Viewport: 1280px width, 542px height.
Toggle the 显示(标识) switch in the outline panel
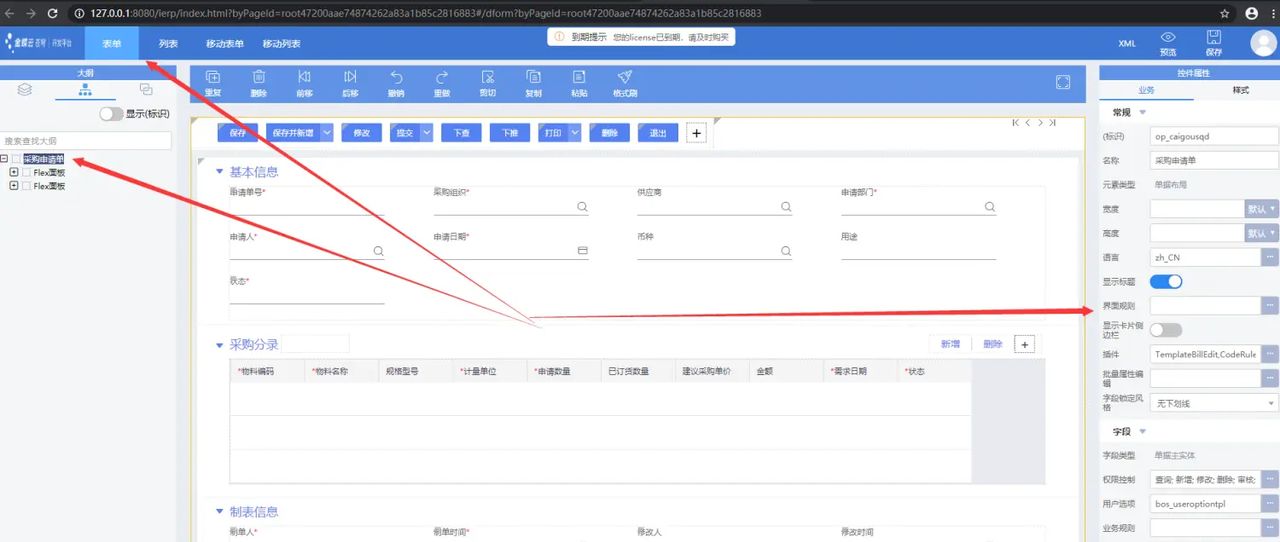click(111, 114)
